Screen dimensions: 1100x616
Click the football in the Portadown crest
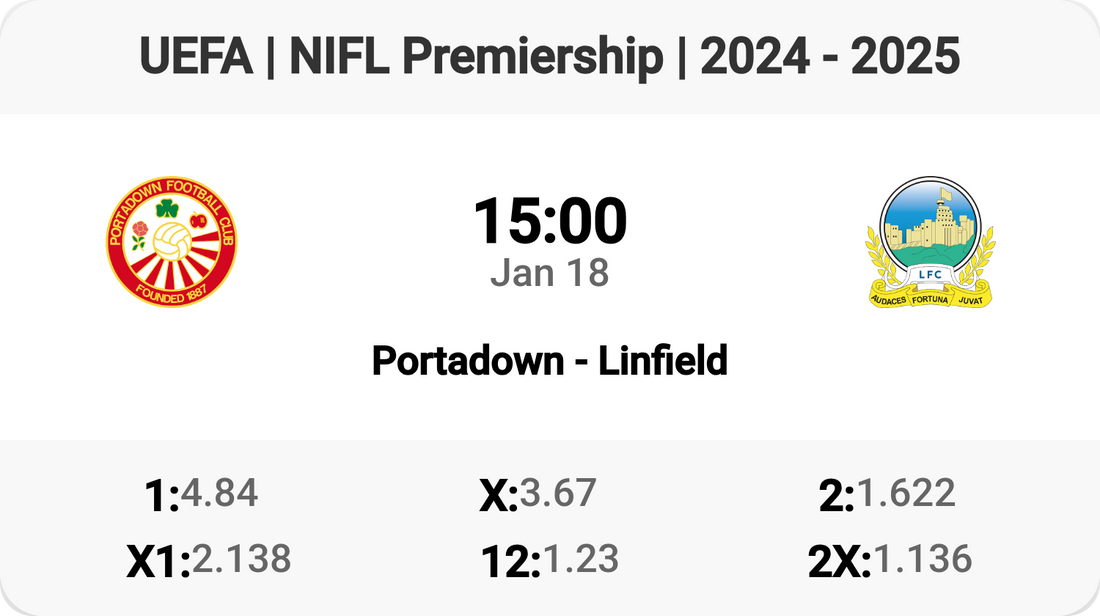(171, 239)
